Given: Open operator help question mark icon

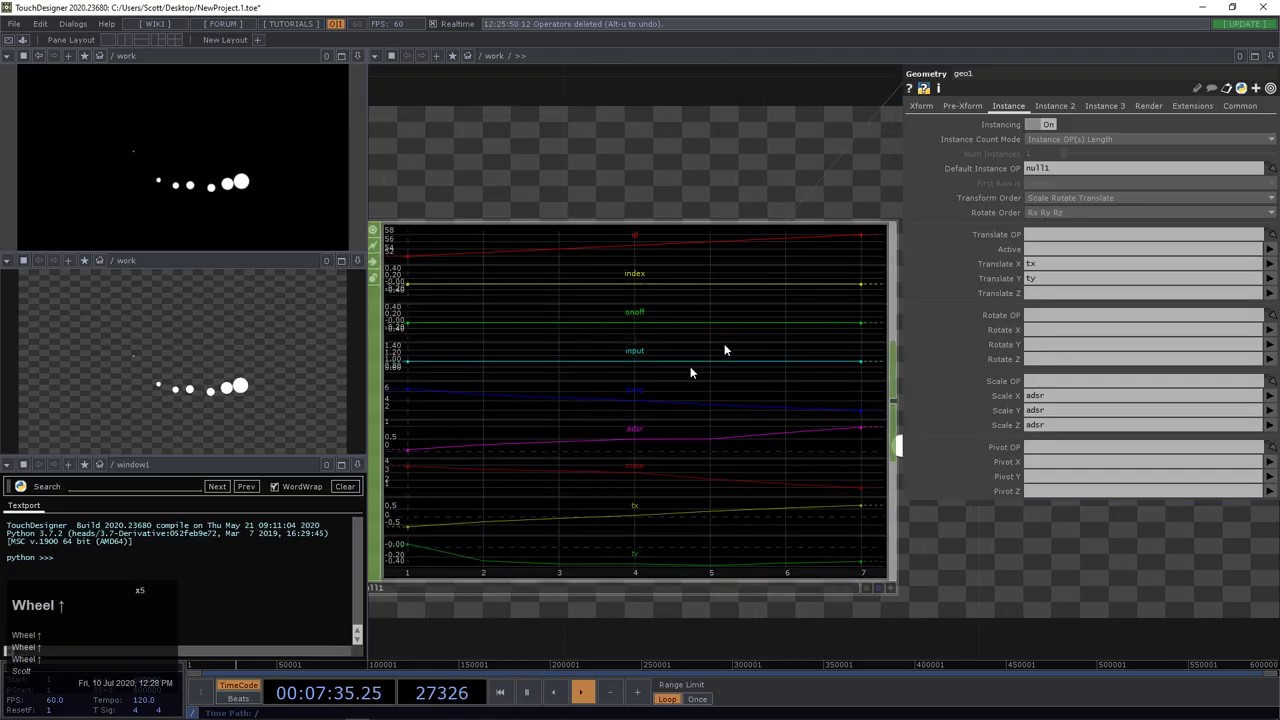Looking at the screenshot, I should coord(909,89).
